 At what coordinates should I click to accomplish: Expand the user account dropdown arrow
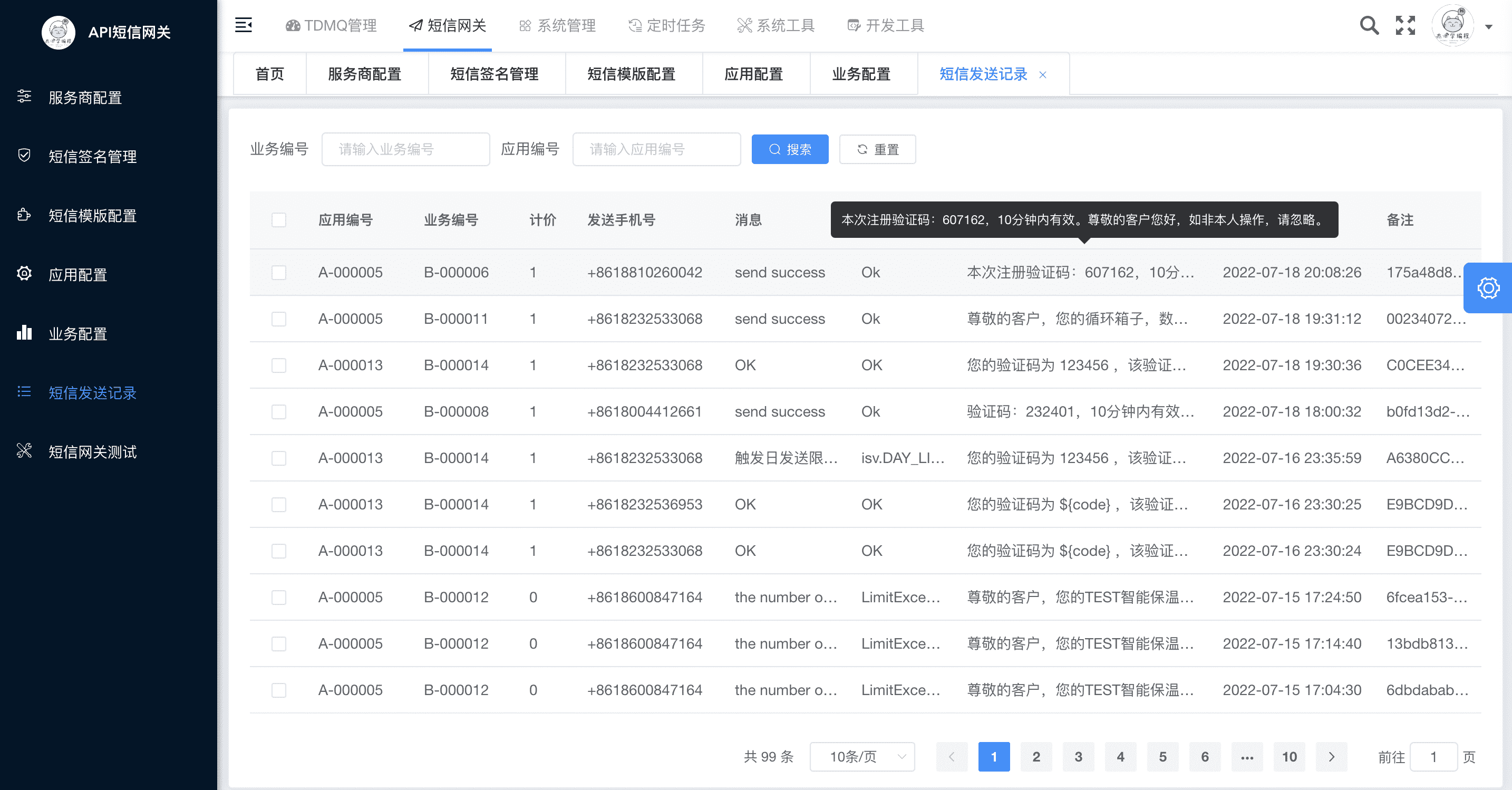(x=1488, y=26)
